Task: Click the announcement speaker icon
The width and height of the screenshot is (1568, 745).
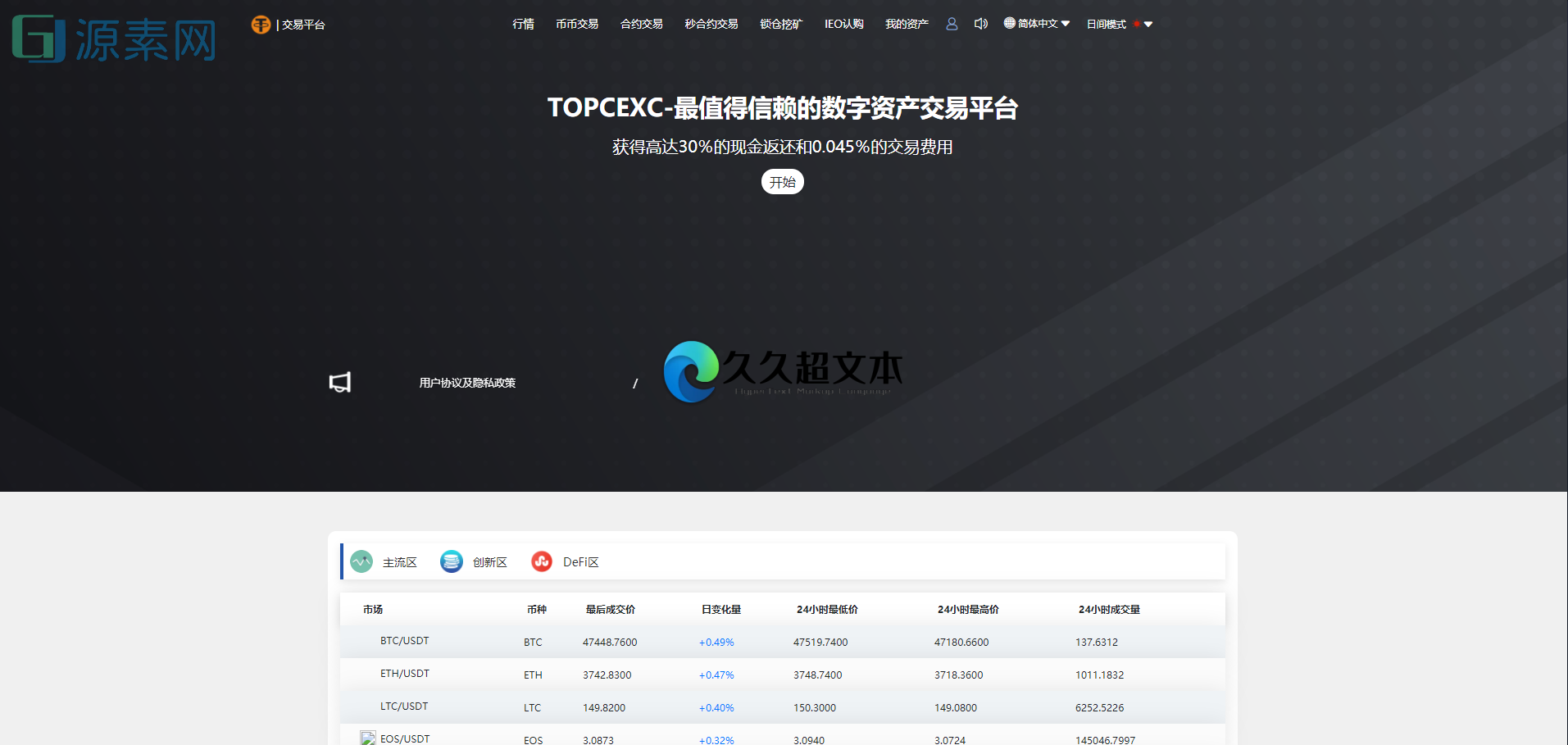Action: click(980, 24)
